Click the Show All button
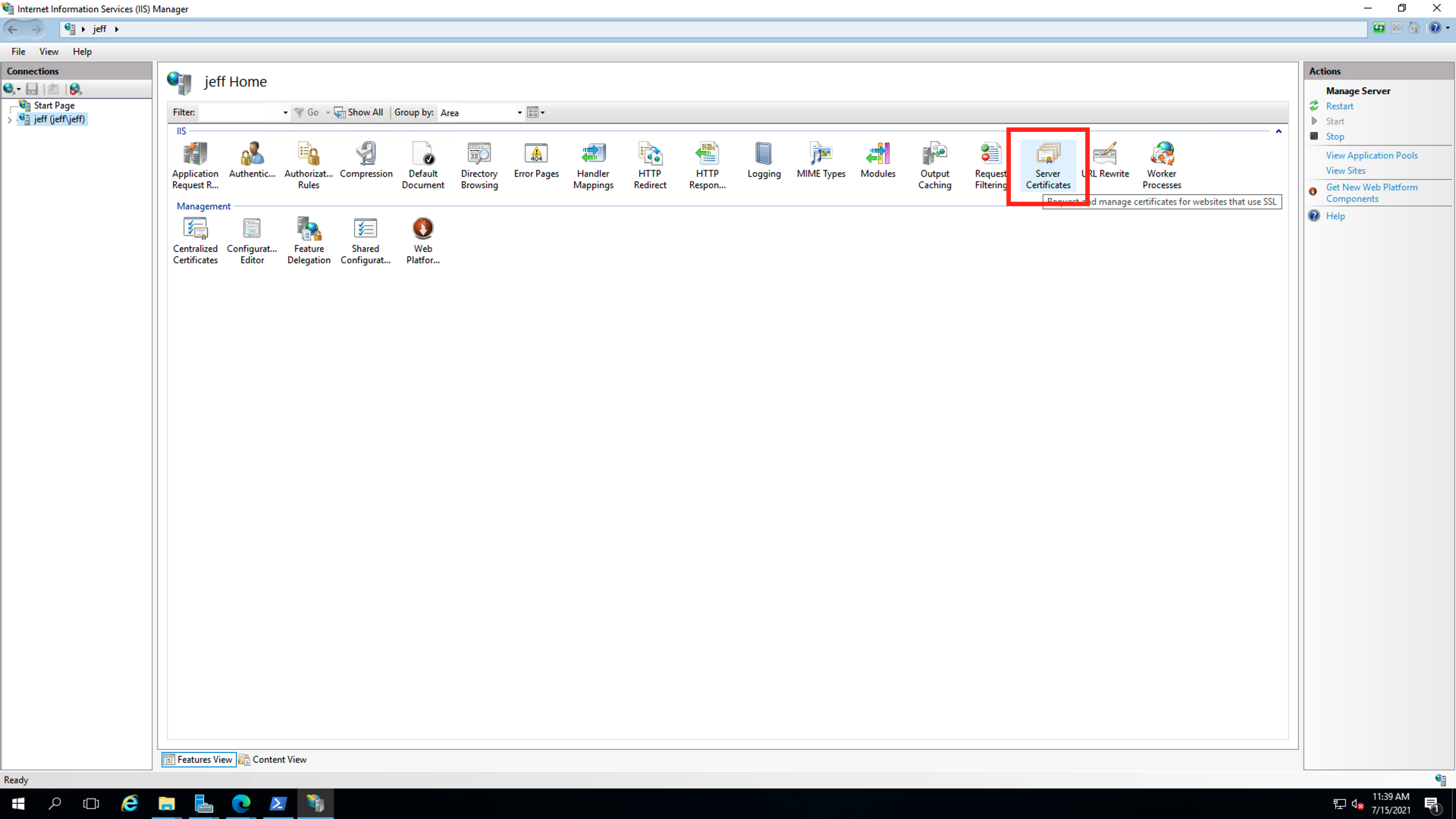The image size is (1456, 819). click(359, 112)
